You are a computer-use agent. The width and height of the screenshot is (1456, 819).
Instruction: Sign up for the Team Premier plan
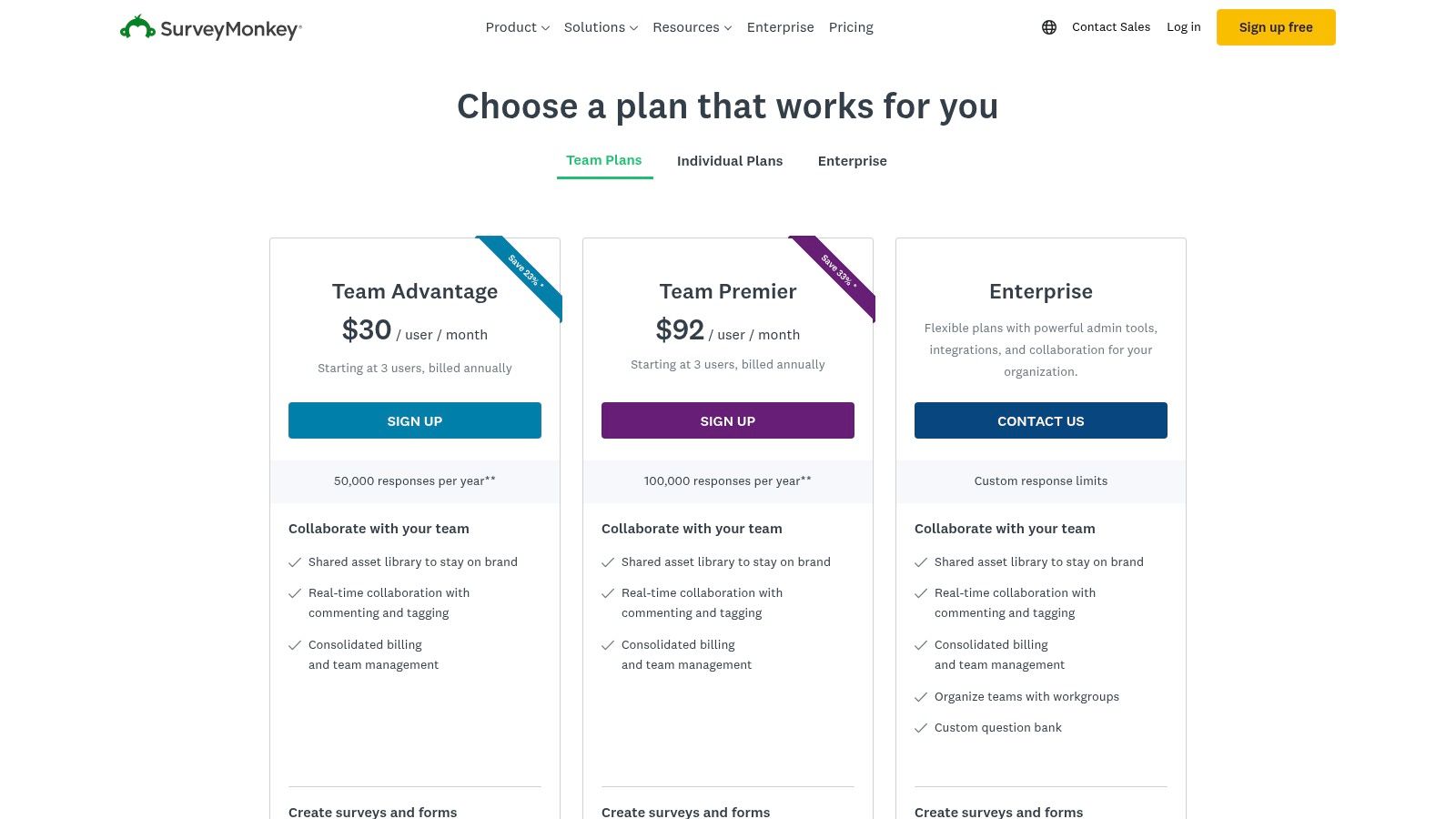[x=727, y=420]
